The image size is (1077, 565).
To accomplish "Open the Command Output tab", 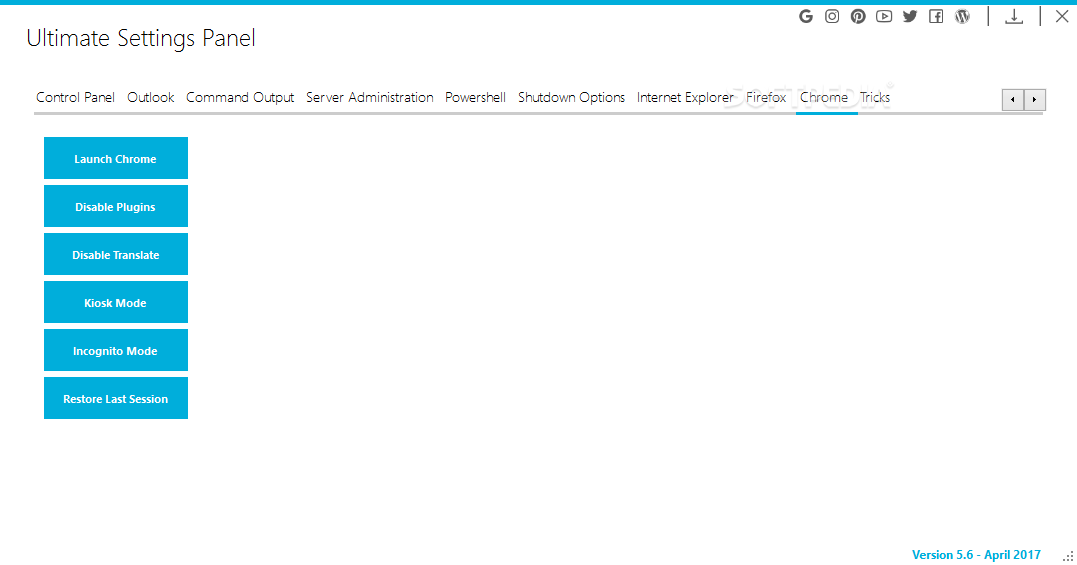I will click(240, 97).
